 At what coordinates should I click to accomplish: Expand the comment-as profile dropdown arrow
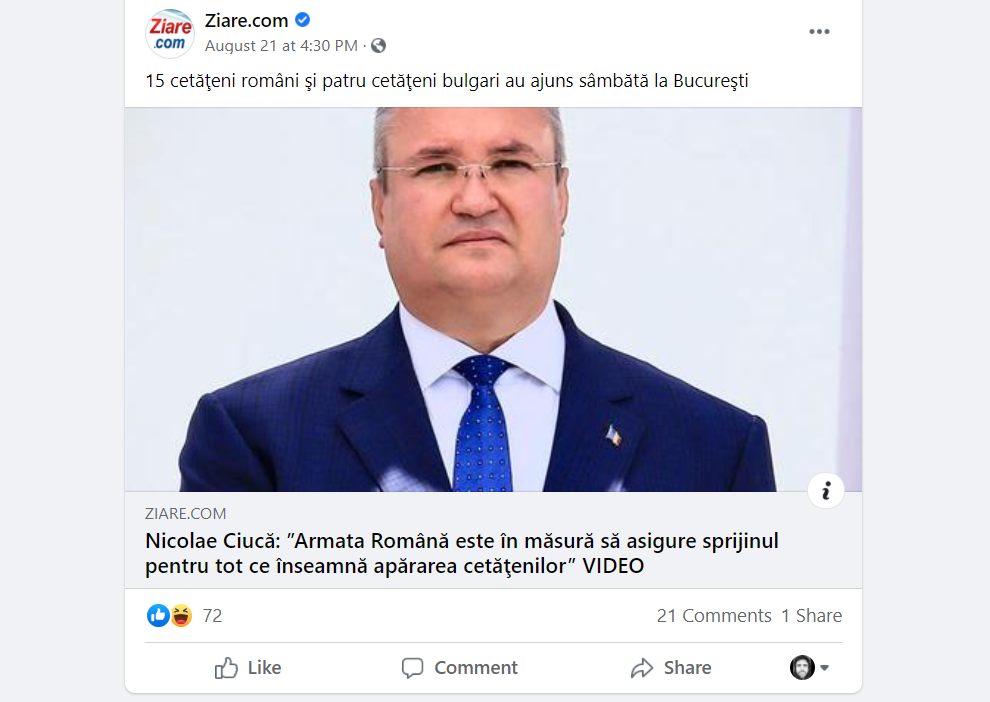click(824, 668)
